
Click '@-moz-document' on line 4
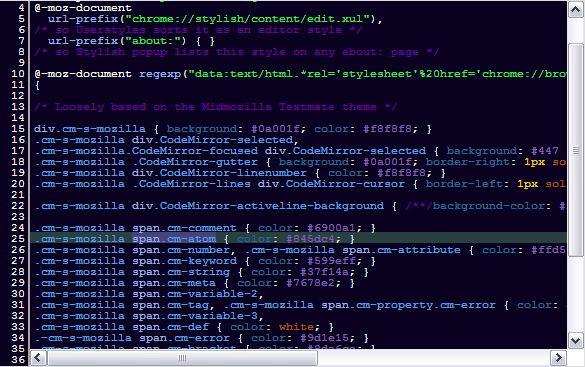pos(83,8)
